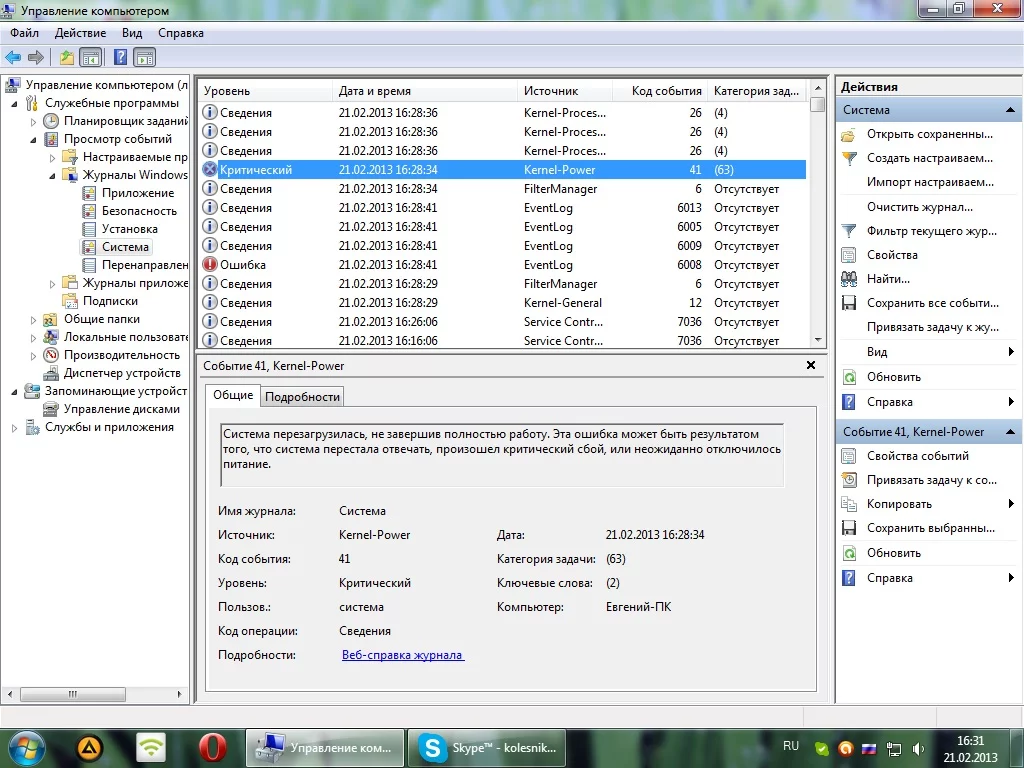Expand the Службы и приложения node

coord(14,428)
